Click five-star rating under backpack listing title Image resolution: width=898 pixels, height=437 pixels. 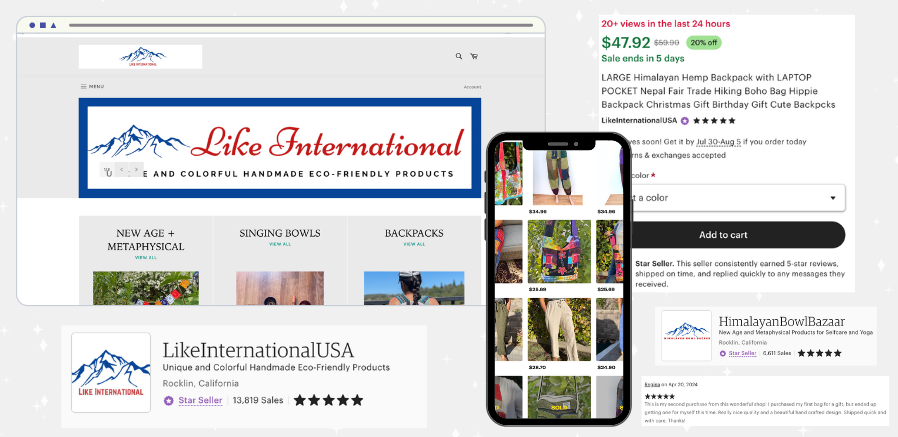click(x=714, y=121)
